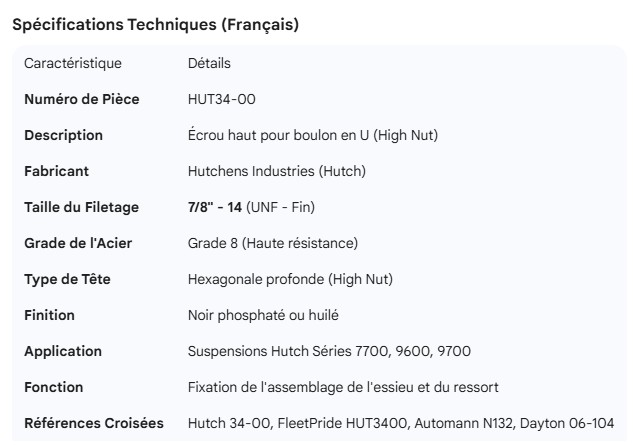
Task: Click the Spécifications Techniques (Français) heading
Action: click(155, 25)
